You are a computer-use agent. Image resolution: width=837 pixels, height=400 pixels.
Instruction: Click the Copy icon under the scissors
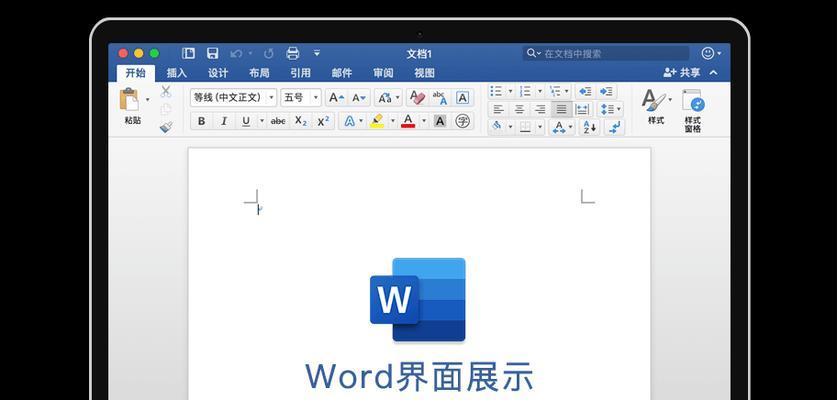pos(166,109)
